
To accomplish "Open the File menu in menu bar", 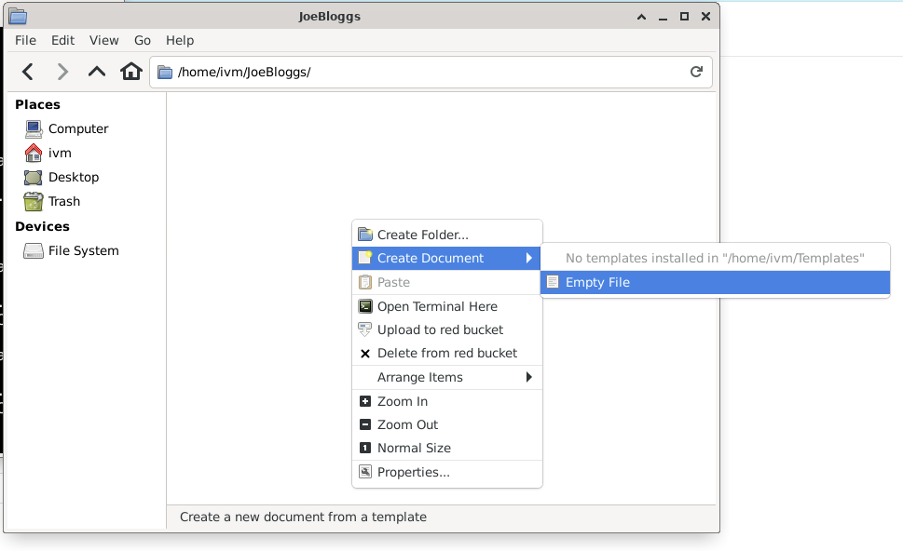I will point(25,40).
